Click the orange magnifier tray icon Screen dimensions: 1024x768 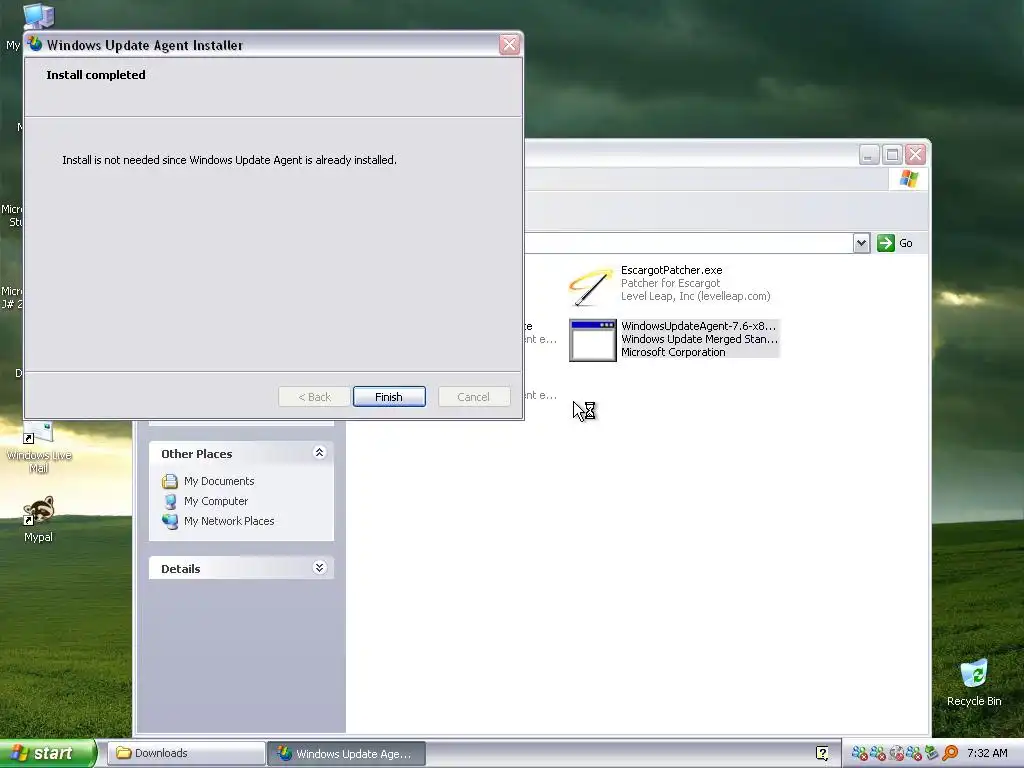point(950,754)
